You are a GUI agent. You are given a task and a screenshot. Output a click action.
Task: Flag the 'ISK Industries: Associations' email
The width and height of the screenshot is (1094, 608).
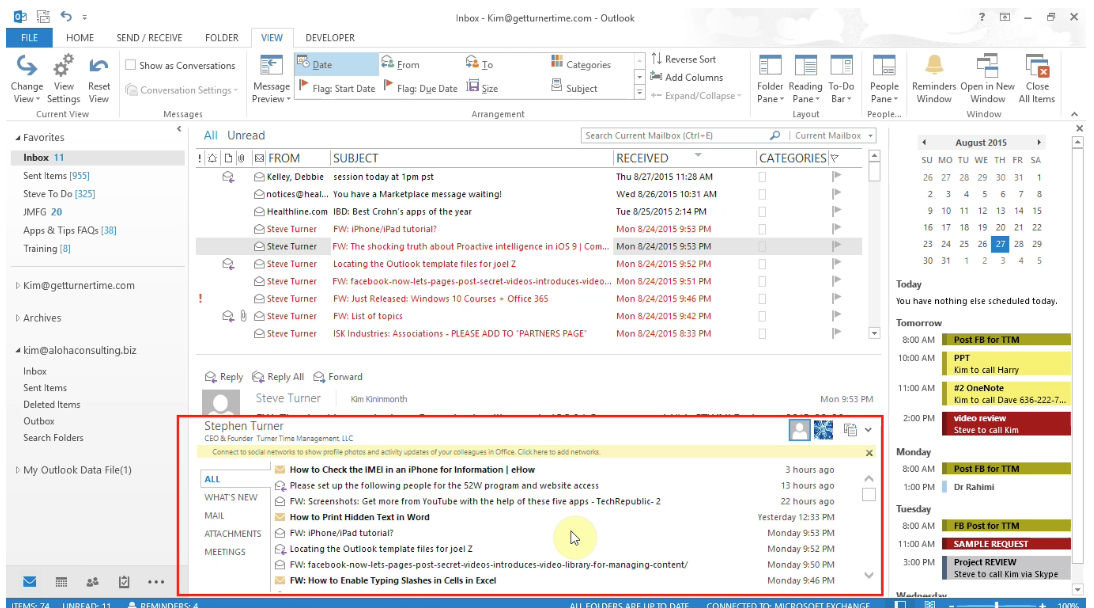coord(836,334)
